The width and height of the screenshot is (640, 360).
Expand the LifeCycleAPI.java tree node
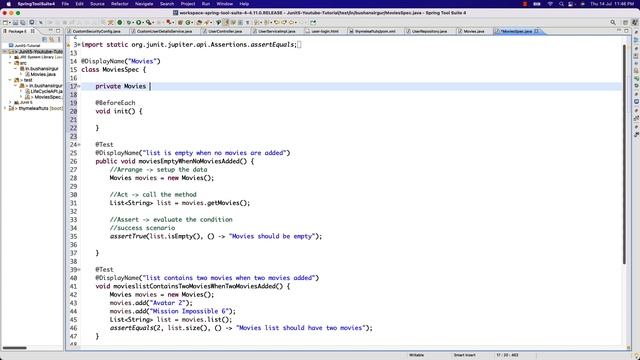pos(21,91)
